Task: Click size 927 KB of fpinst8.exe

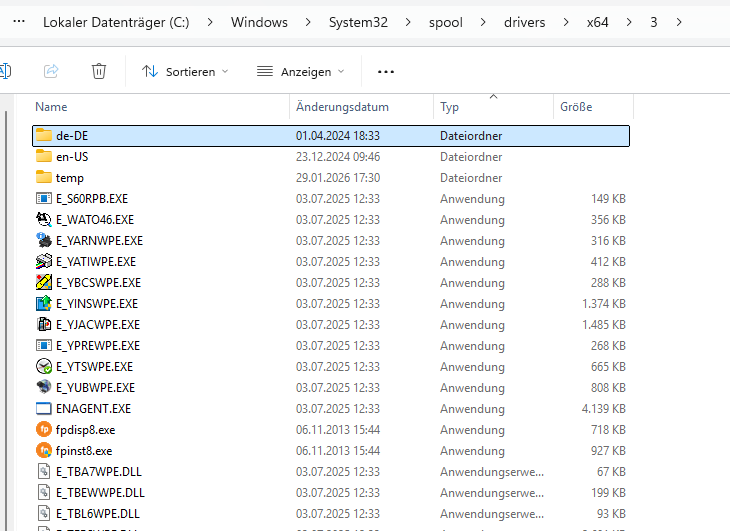Action: [608, 450]
